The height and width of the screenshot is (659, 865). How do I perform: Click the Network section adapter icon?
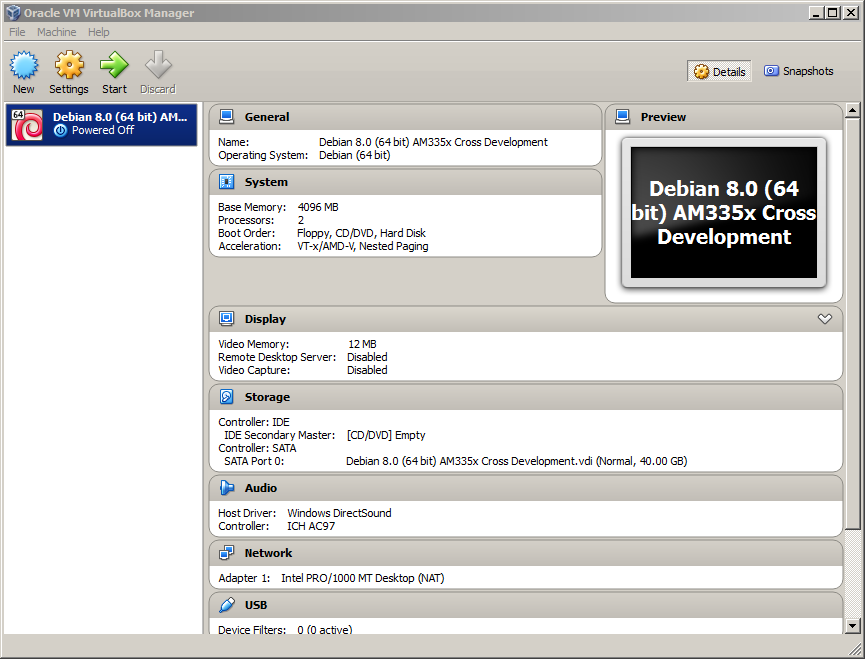click(x=227, y=553)
